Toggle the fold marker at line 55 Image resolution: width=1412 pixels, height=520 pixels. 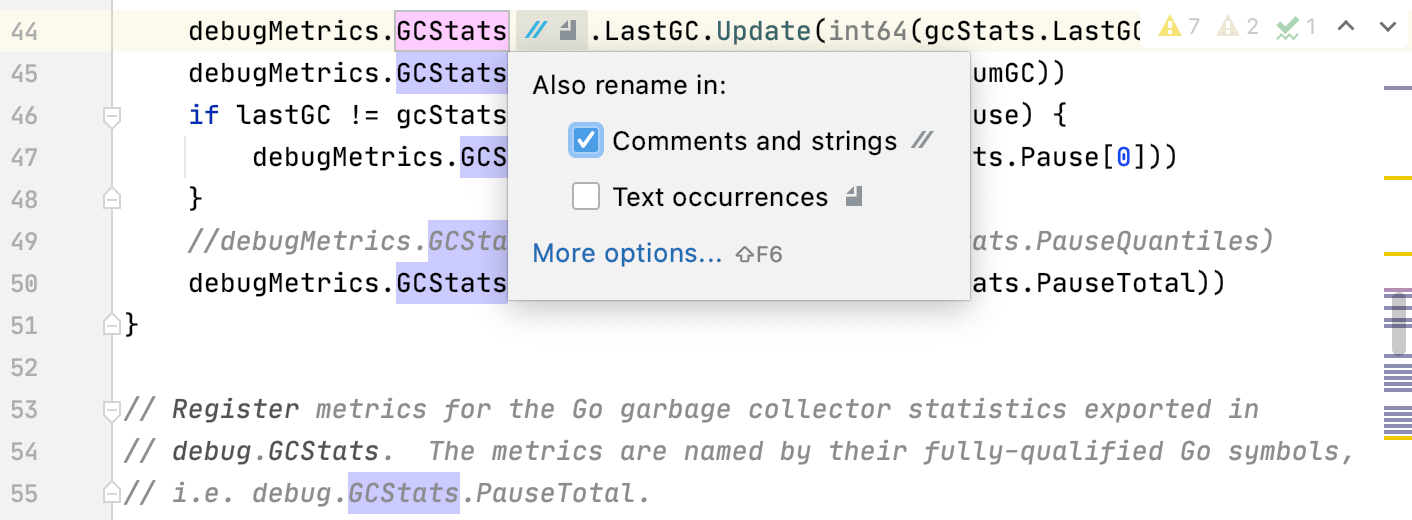click(x=112, y=493)
